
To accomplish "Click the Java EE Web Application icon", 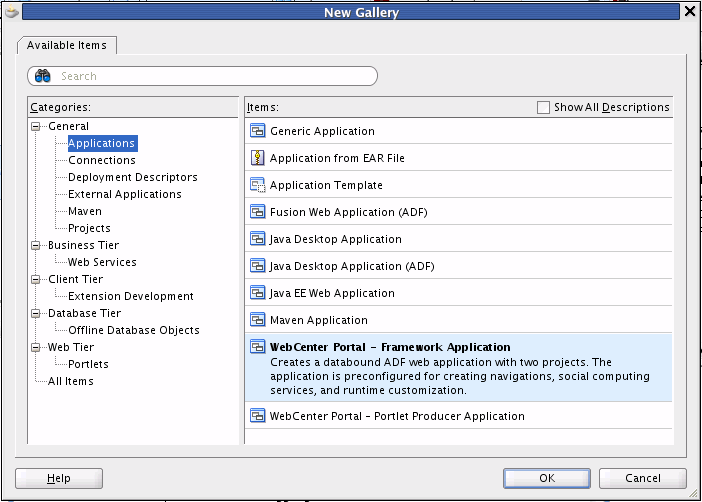I will click(257, 293).
